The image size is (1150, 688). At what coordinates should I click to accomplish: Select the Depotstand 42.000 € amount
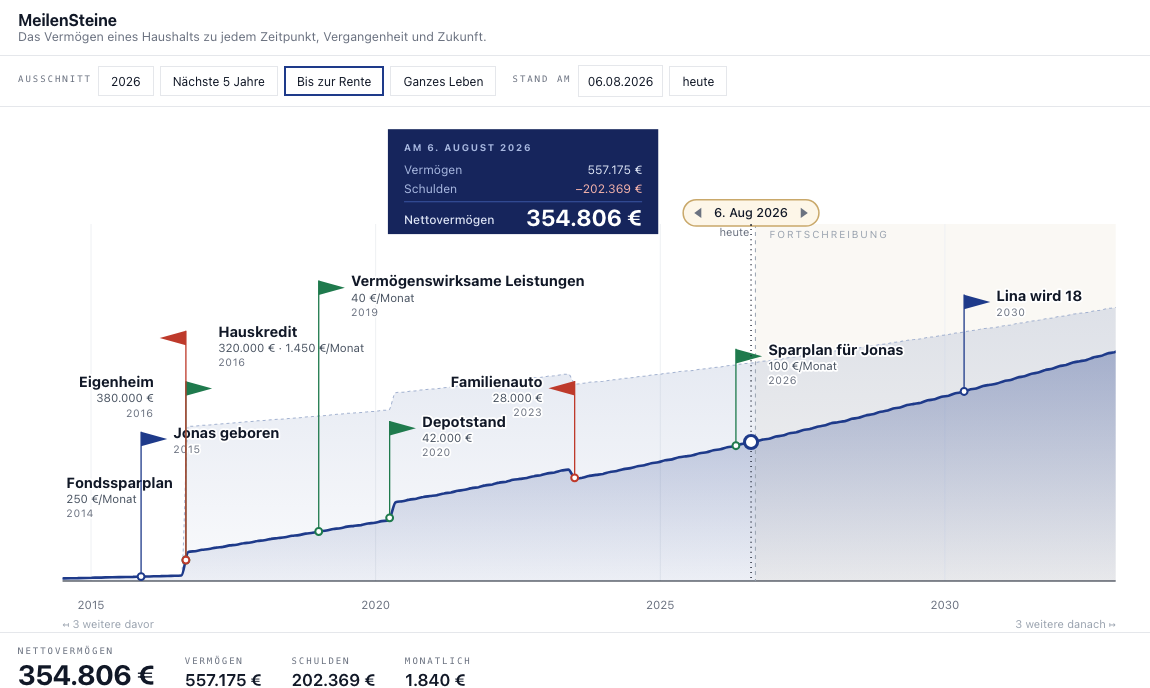tap(447, 438)
